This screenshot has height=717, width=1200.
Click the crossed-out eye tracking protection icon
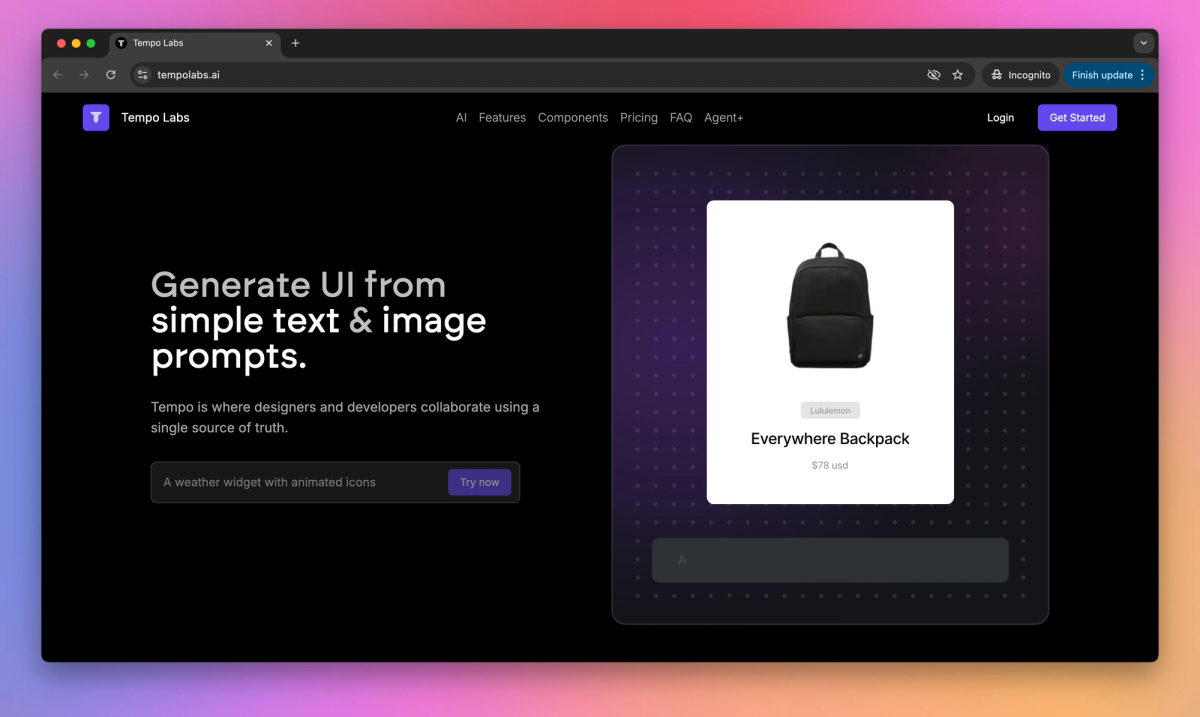(x=934, y=75)
